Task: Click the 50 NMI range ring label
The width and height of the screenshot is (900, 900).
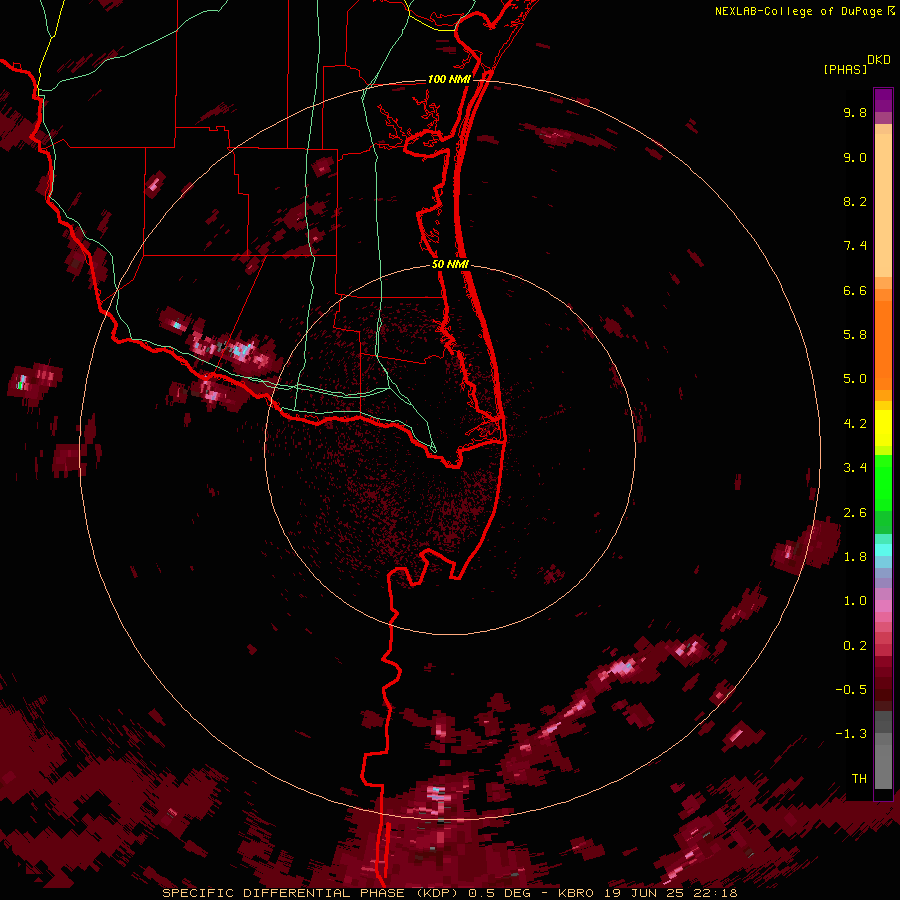Action: click(450, 265)
